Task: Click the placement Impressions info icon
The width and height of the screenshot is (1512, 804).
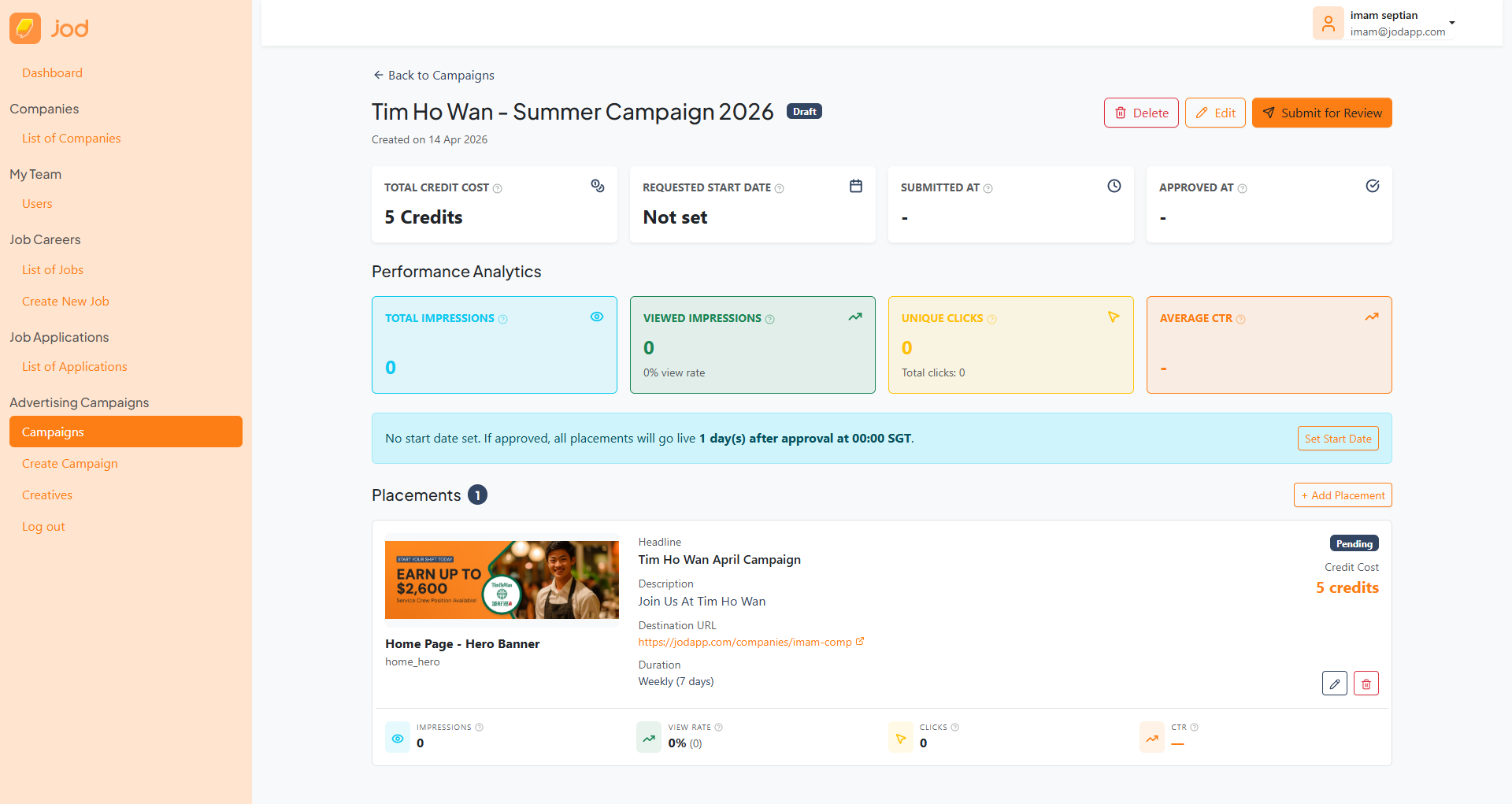Action: [480, 728]
